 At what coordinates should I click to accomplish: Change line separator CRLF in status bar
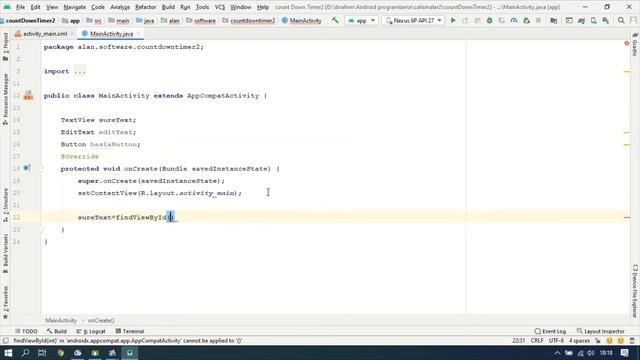coord(537,341)
